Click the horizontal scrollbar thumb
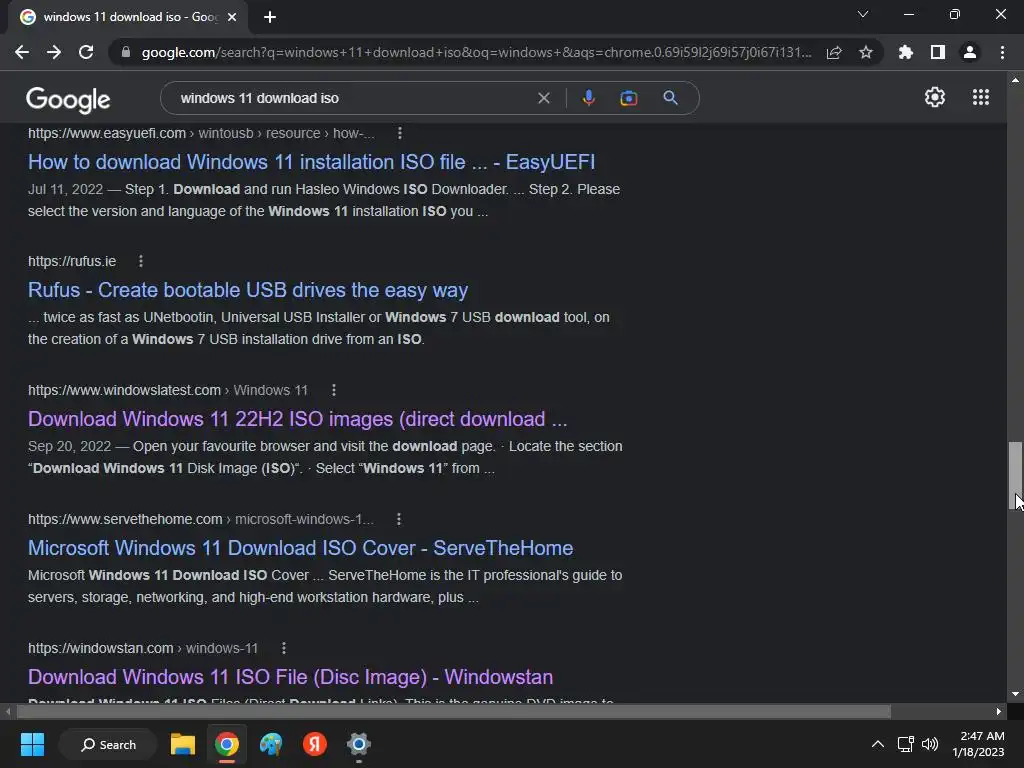1024x768 pixels. click(453, 711)
